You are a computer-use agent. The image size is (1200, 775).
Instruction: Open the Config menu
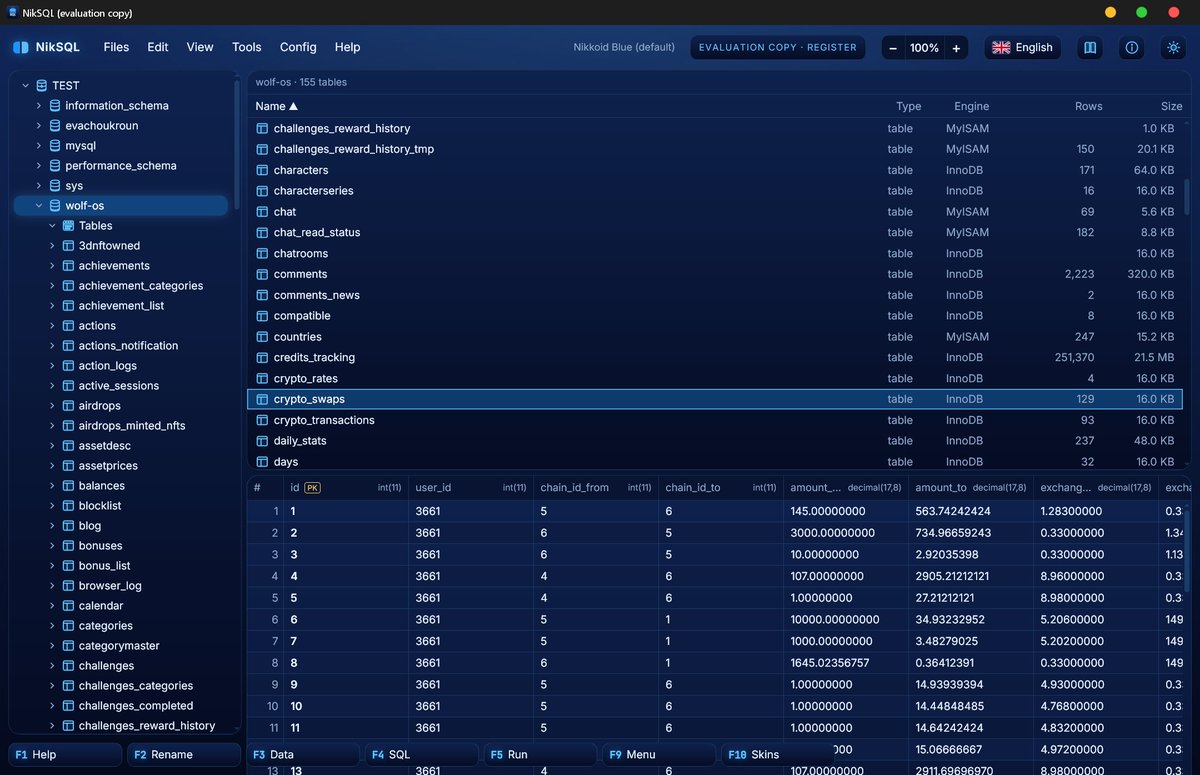point(298,47)
